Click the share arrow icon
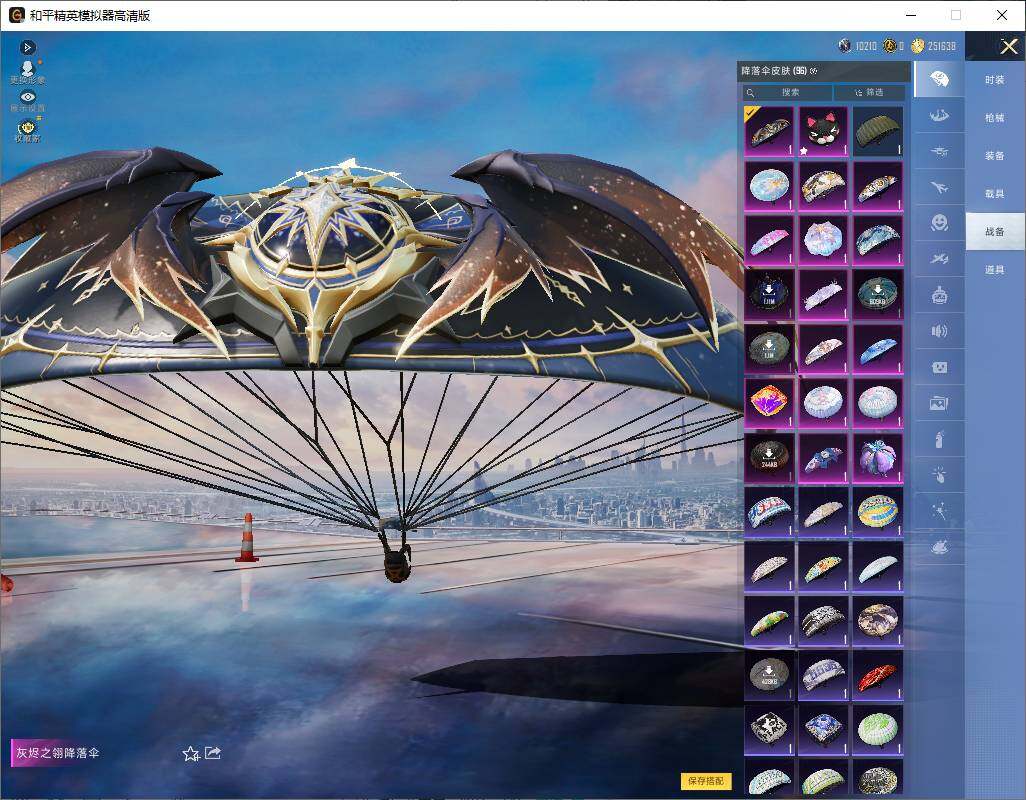Screen dimensions: 1026x800 click(213, 753)
